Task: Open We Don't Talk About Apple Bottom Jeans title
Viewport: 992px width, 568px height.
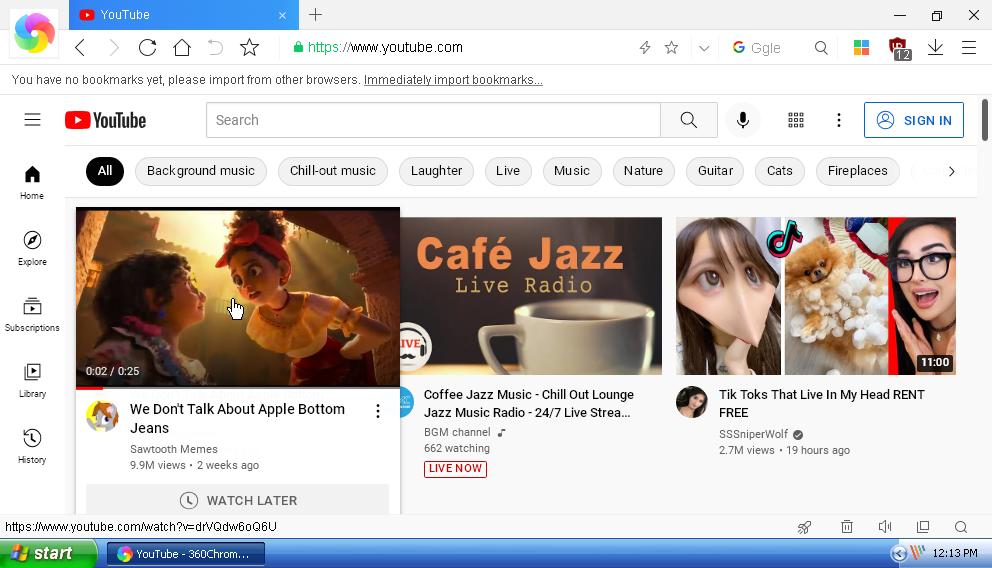Action: click(x=237, y=418)
